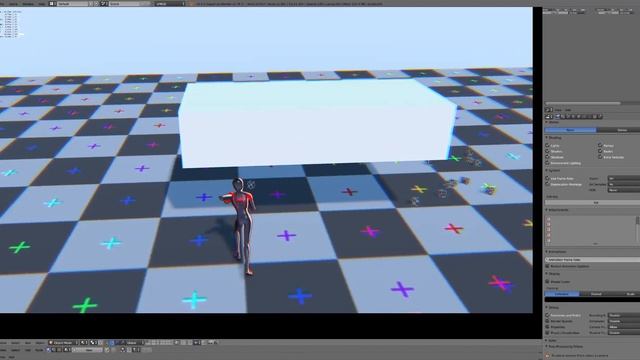The width and height of the screenshot is (640, 360).
Task: Collapse the Attachments panel
Action: tap(547, 210)
